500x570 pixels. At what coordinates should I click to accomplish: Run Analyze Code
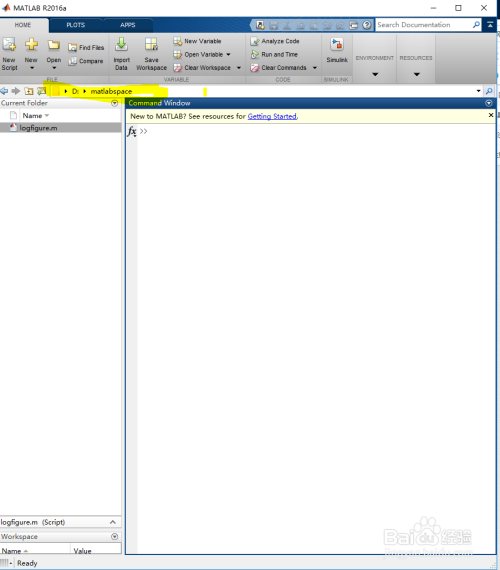pos(275,41)
